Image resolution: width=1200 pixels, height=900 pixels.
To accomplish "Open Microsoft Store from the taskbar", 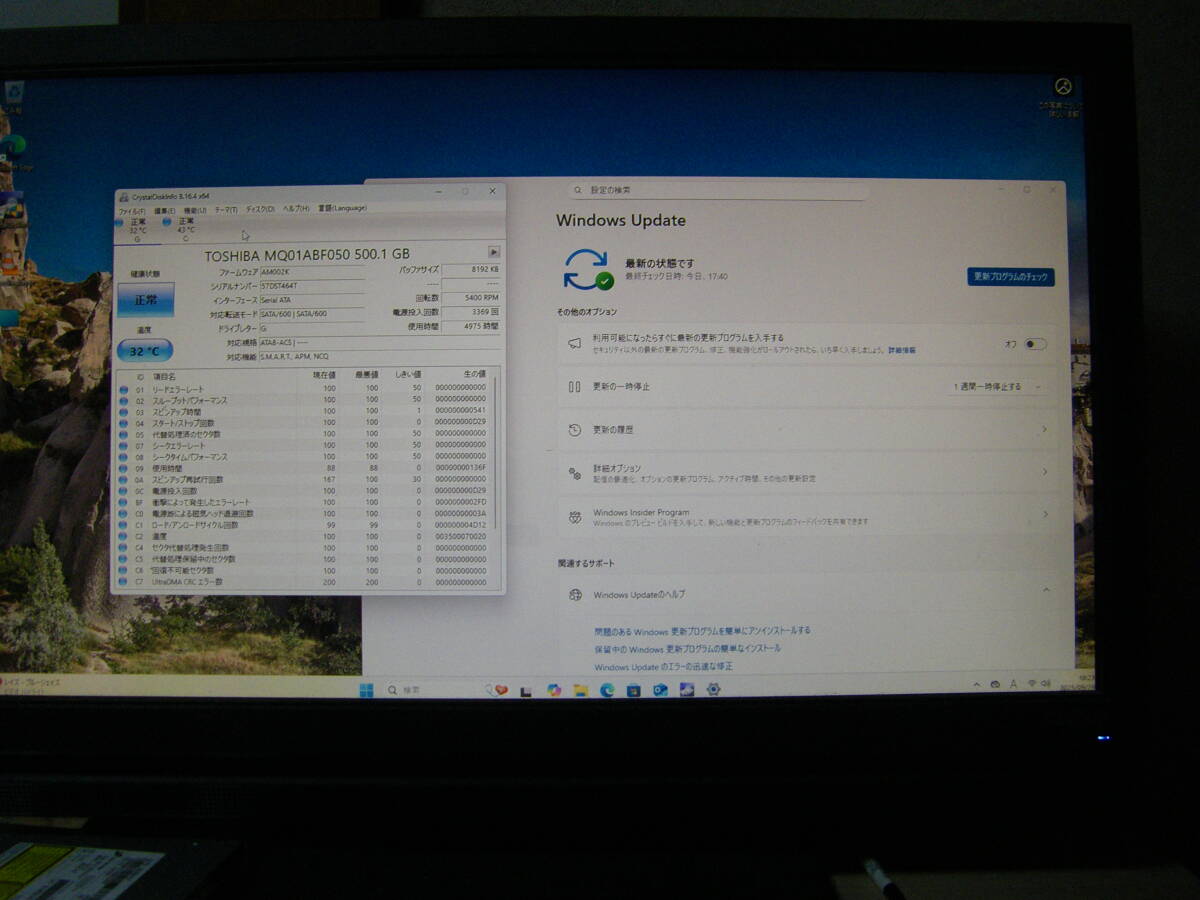I will pos(633,690).
